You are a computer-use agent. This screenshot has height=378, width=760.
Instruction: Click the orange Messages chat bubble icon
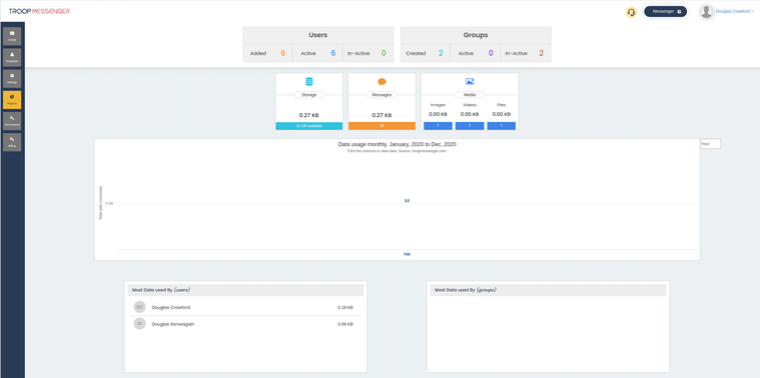point(382,82)
